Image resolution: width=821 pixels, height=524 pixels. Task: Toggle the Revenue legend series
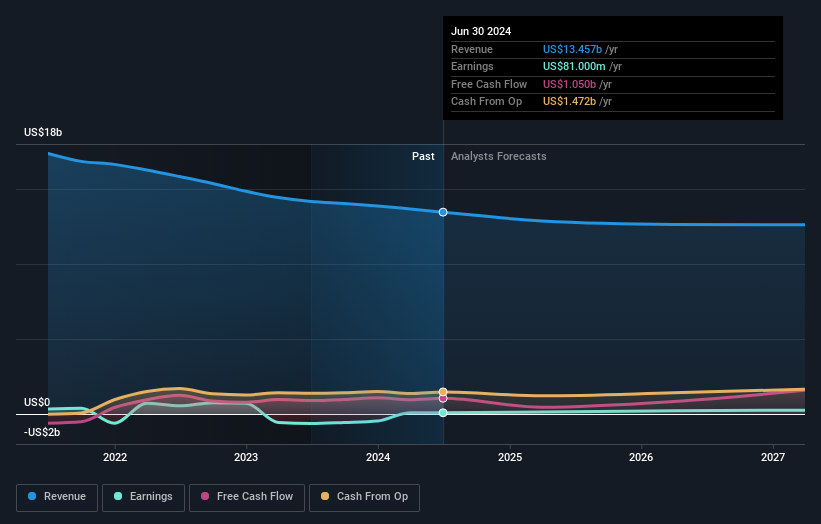[57, 497]
